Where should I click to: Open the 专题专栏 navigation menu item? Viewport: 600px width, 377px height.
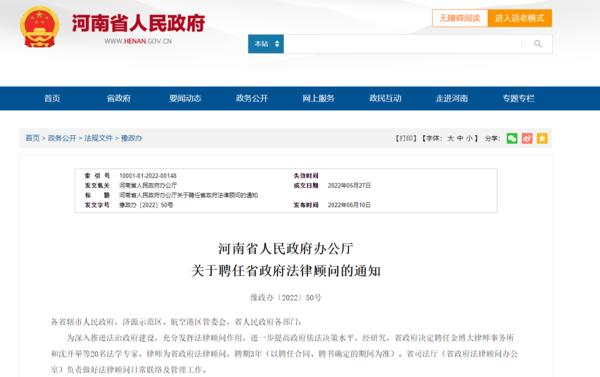pos(518,98)
